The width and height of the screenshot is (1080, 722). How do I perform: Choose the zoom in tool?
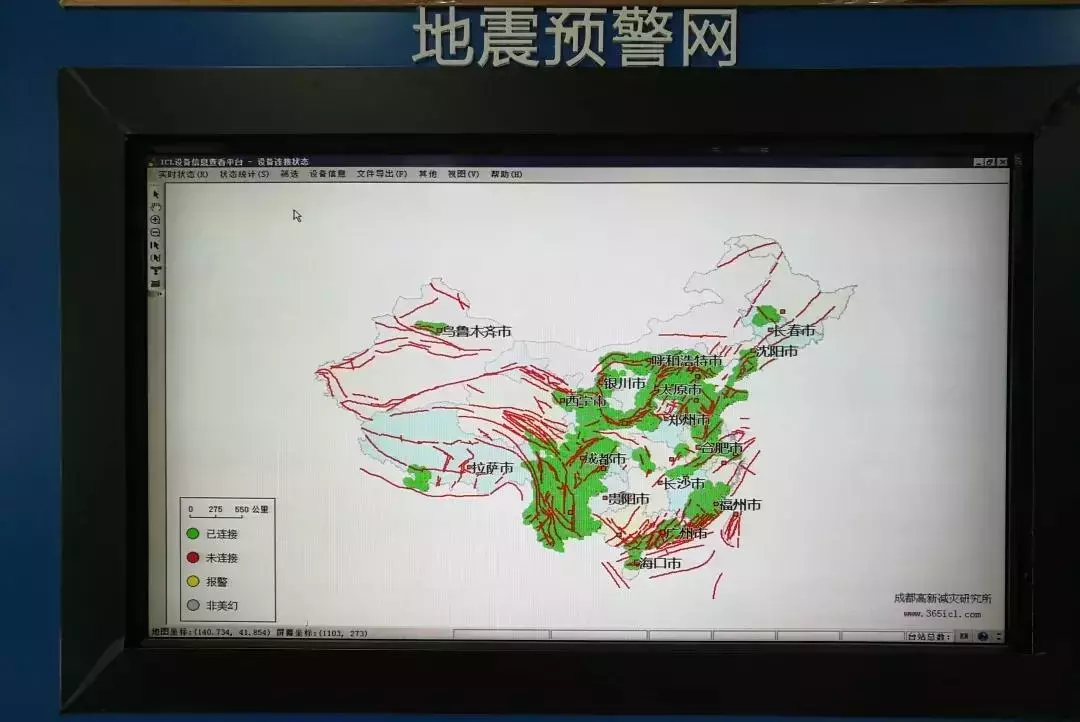click(x=156, y=220)
